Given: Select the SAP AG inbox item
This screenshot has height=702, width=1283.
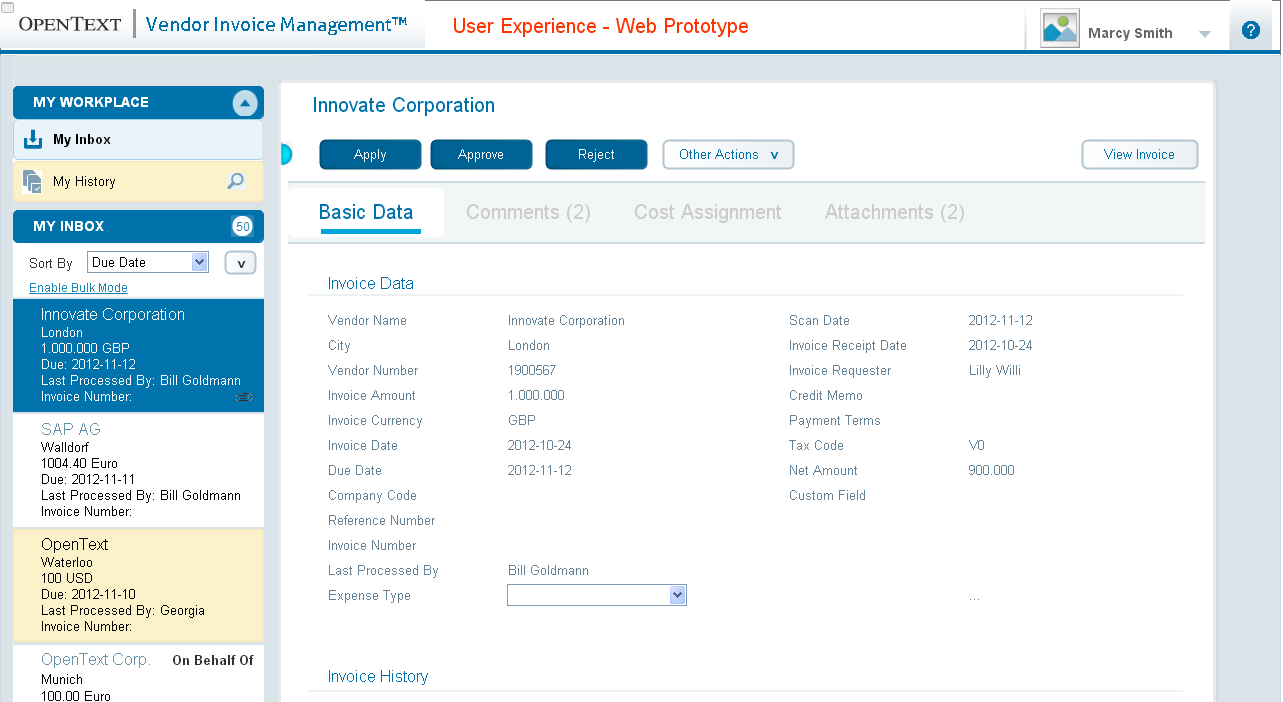Looking at the screenshot, I should click(138, 470).
